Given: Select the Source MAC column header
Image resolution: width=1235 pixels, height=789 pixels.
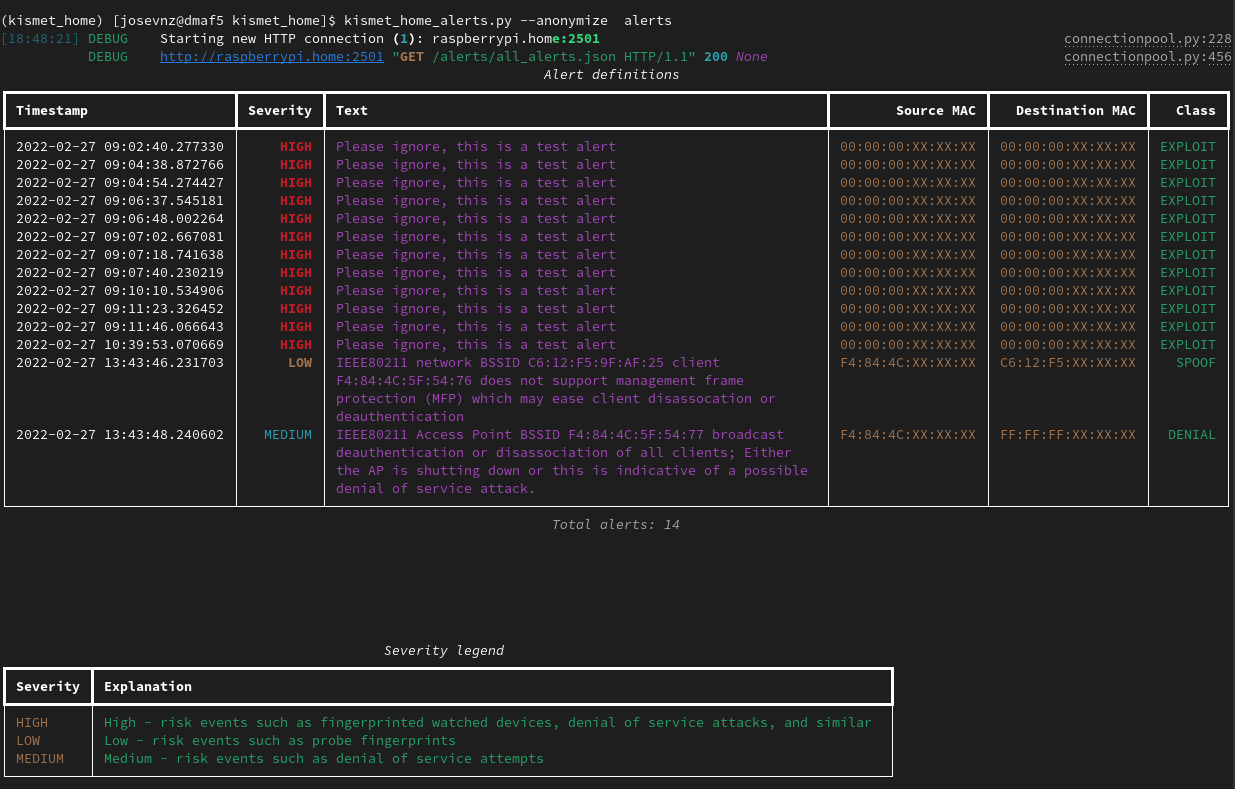Looking at the screenshot, I should [x=935, y=111].
